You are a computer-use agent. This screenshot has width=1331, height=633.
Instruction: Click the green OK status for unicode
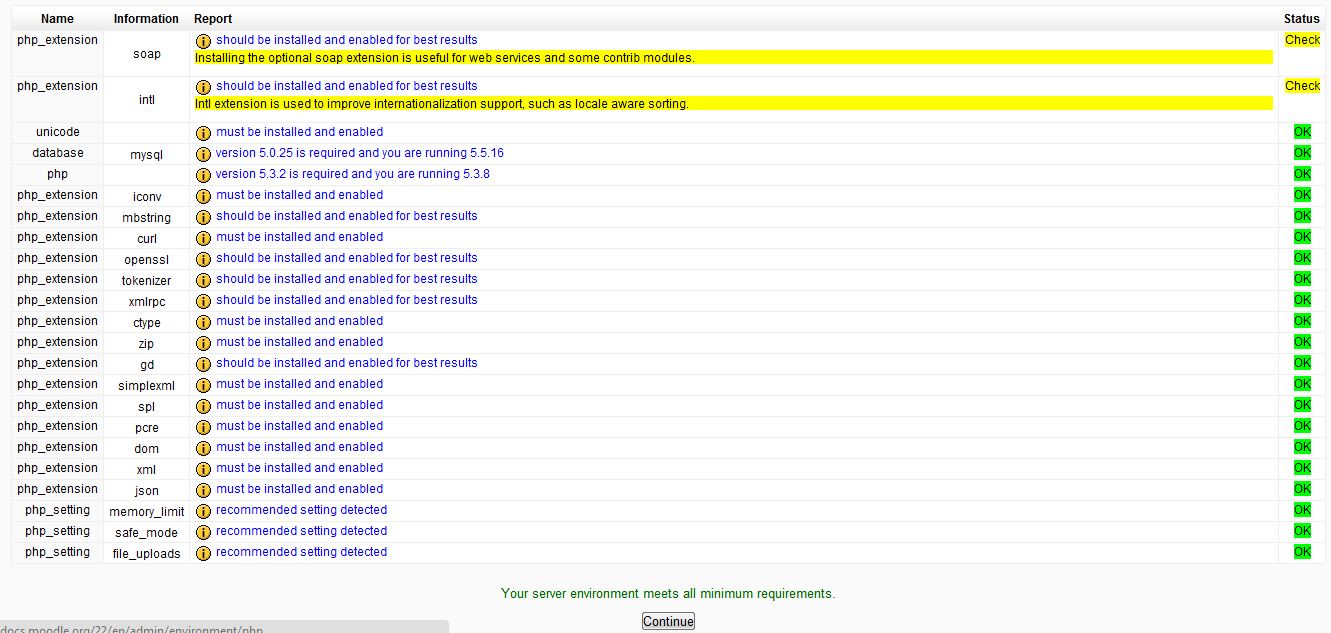pos(1302,132)
